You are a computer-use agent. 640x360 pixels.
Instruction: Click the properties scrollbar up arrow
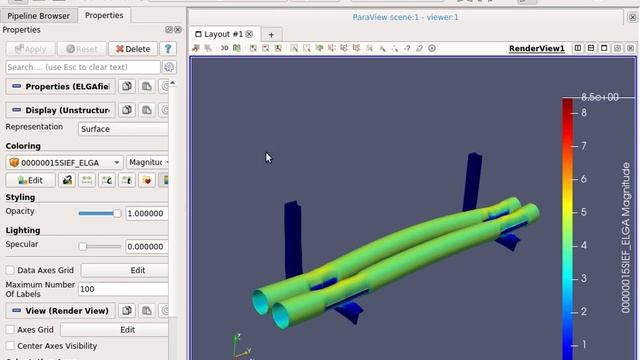point(173,83)
